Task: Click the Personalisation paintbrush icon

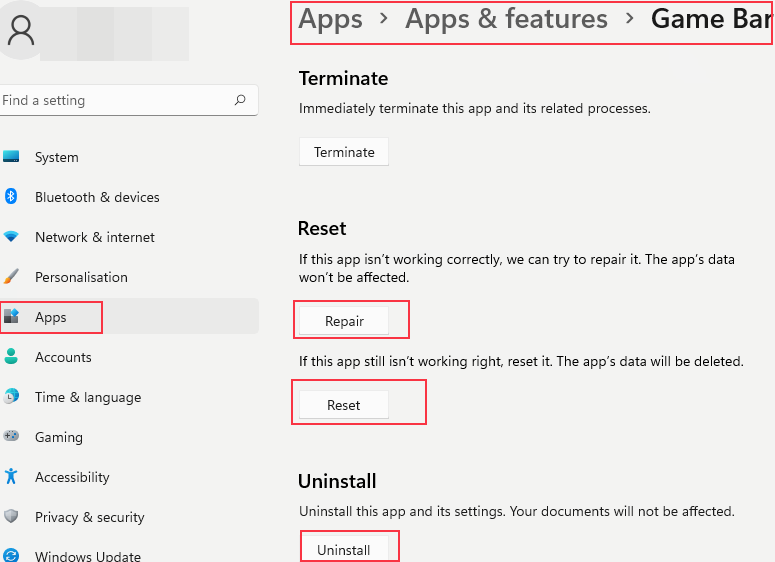Action: click(11, 277)
